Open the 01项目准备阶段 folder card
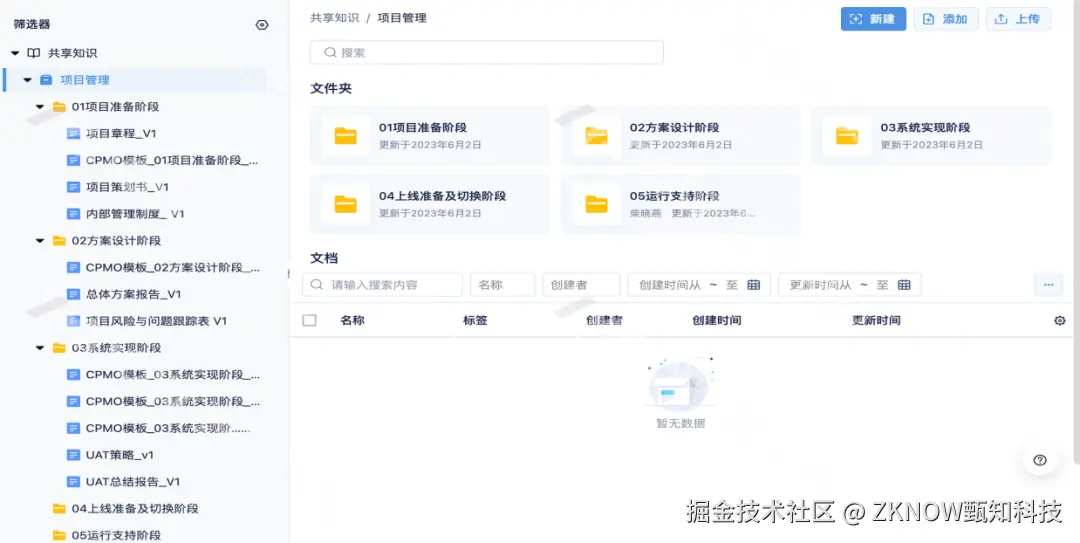The image size is (1080, 543). (x=430, y=135)
